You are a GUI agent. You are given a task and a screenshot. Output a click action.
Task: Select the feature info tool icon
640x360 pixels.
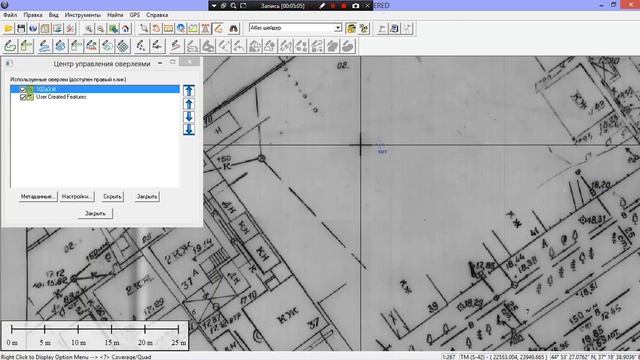(180, 28)
